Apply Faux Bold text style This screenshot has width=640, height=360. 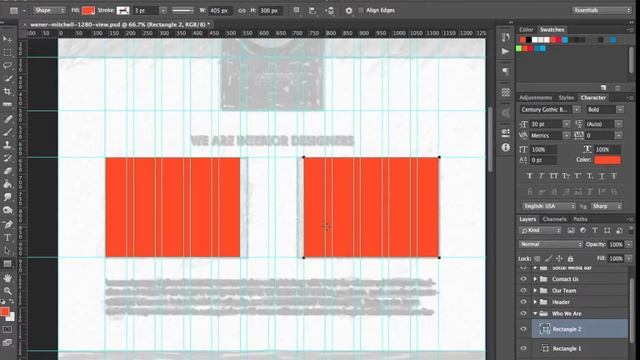point(529,176)
